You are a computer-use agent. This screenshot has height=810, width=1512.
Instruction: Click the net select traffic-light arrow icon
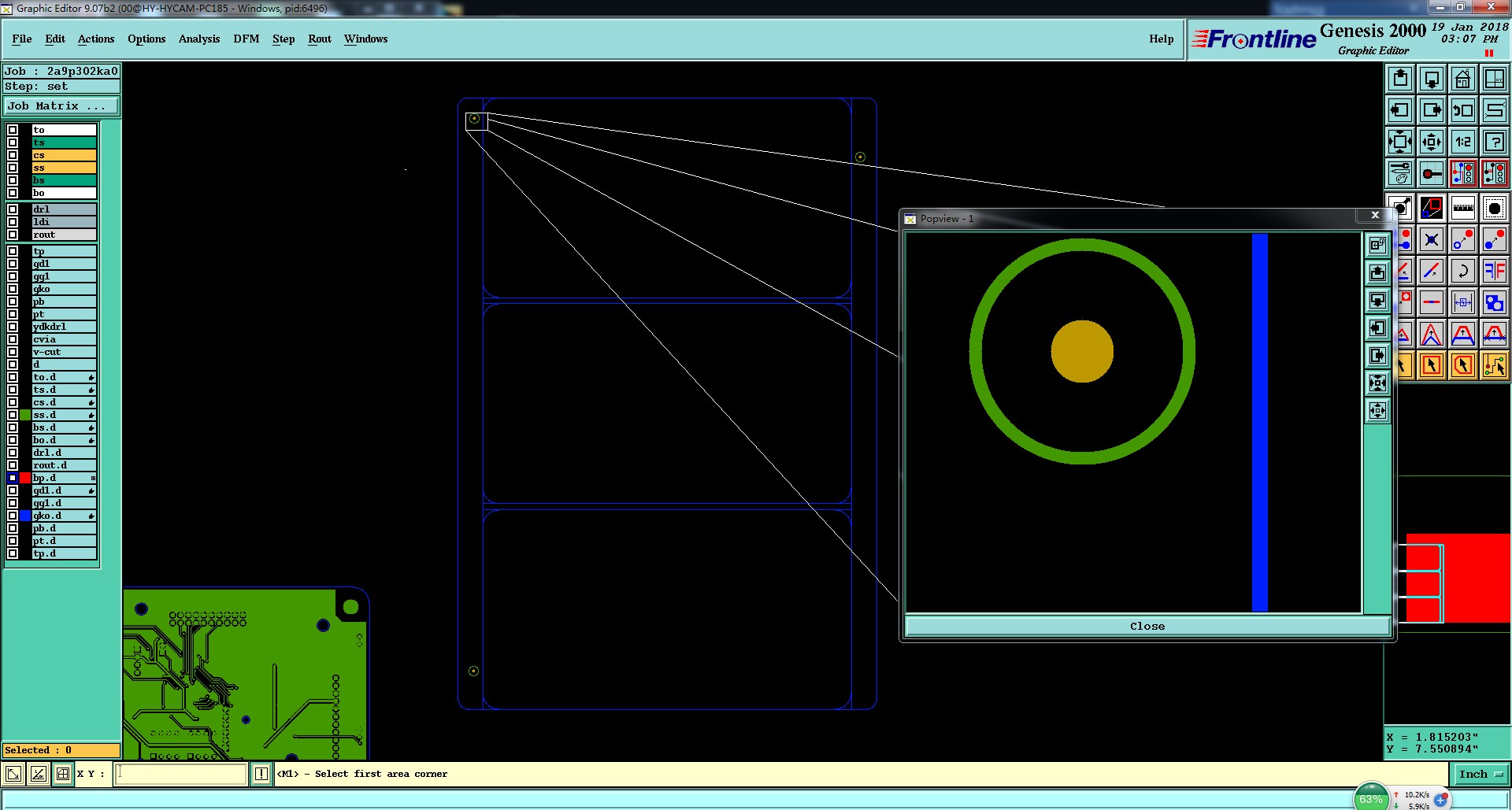(x=1495, y=365)
